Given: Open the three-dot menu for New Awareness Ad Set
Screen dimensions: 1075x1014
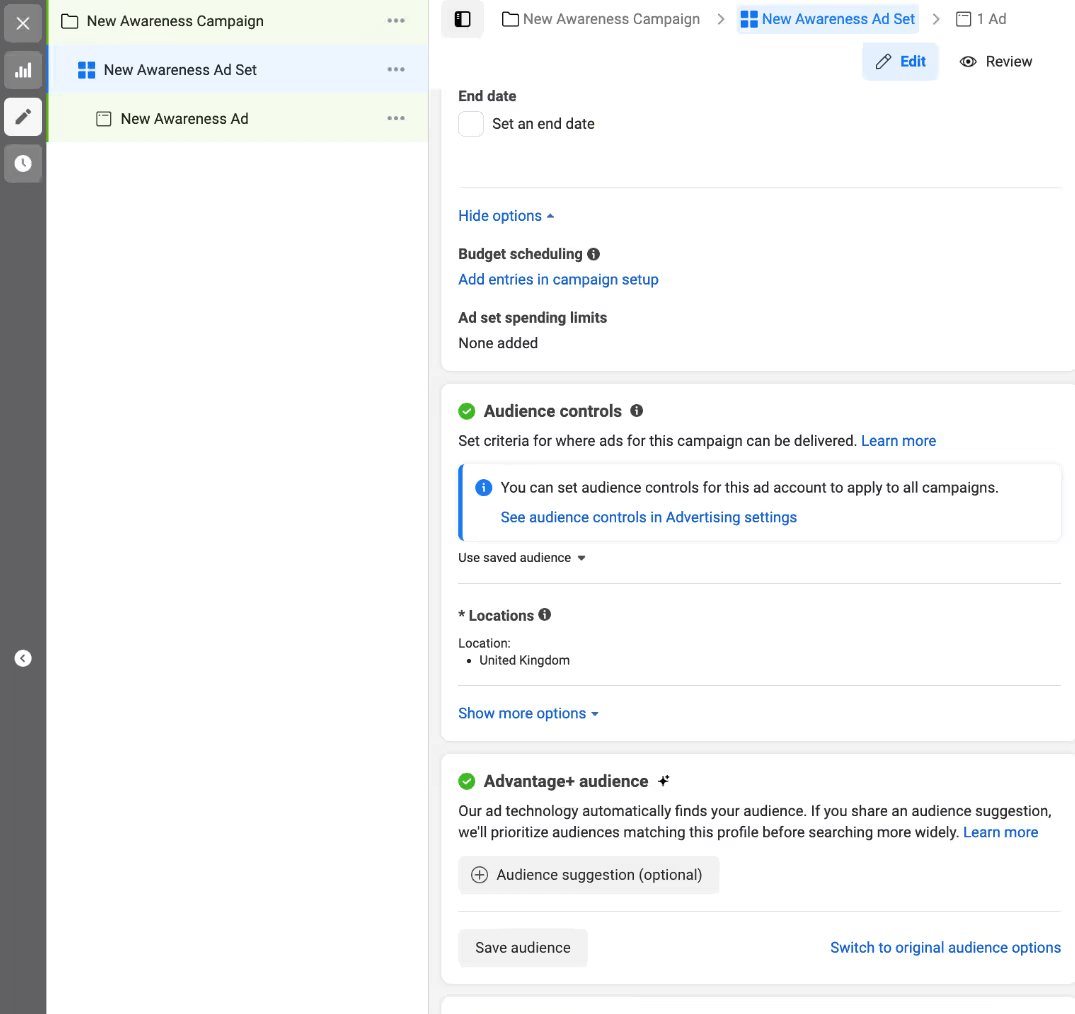Looking at the screenshot, I should (x=396, y=69).
